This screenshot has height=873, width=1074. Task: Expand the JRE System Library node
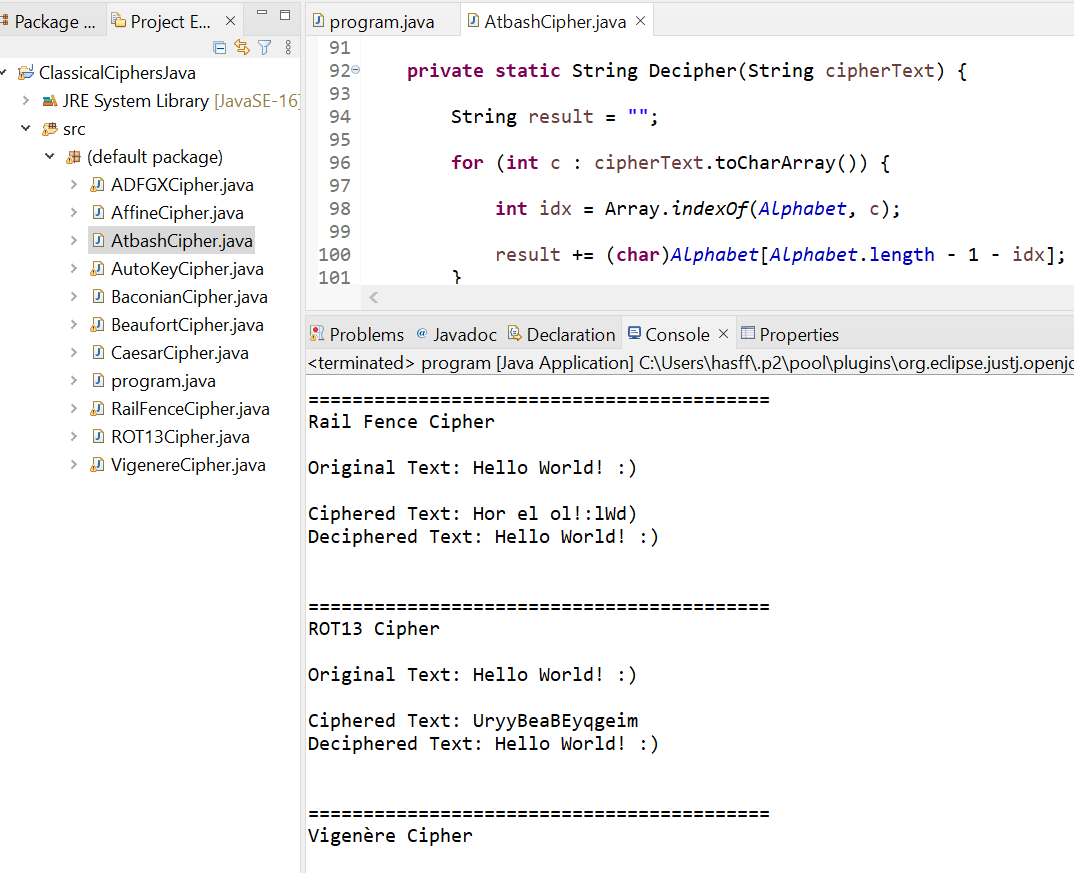pyautogui.click(x=26, y=100)
